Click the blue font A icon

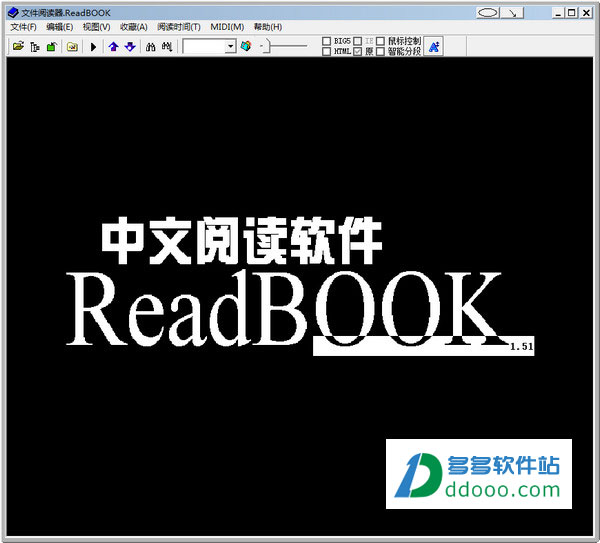coord(434,47)
